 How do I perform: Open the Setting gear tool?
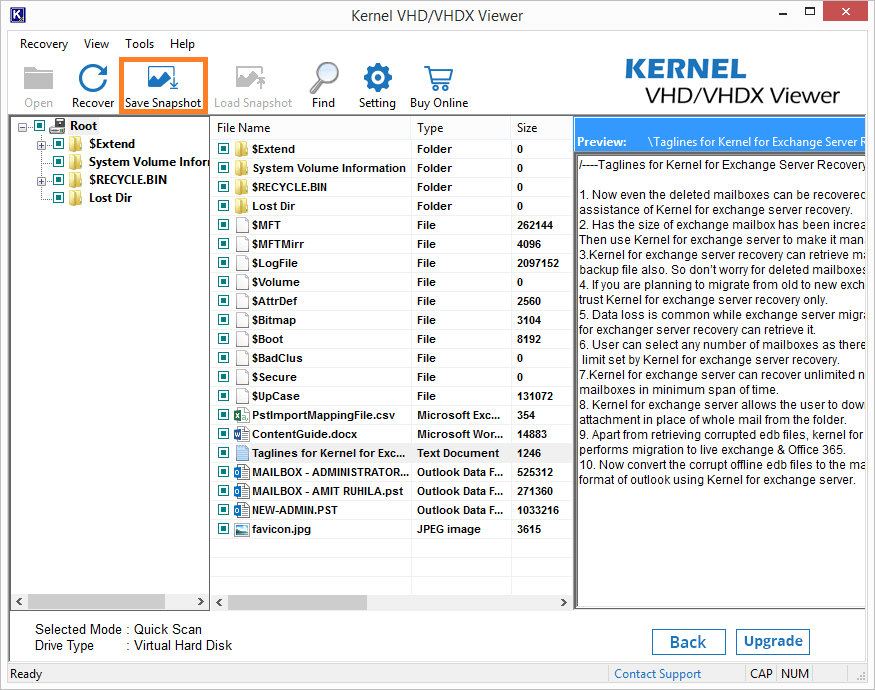click(377, 78)
